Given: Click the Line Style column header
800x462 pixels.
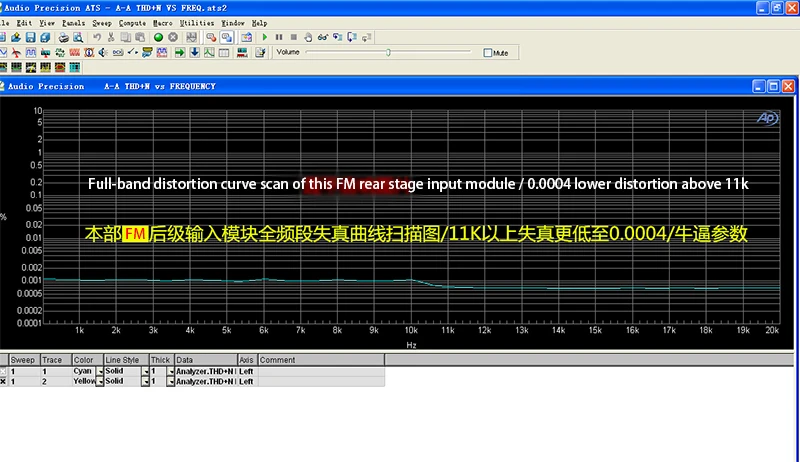Looking at the screenshot, I should click(127, 360).
